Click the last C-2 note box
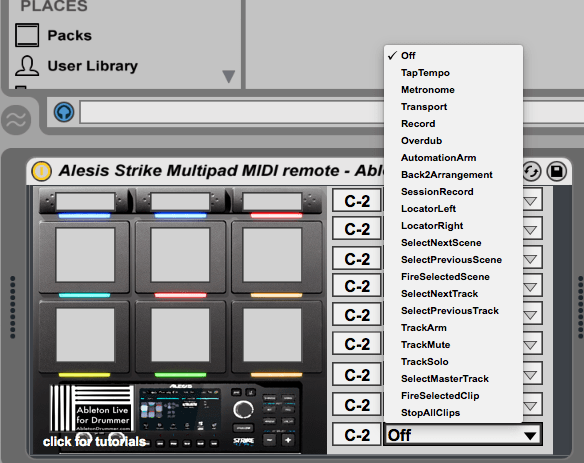The height and width of the screenshot is (463, 584). coord(357,435)
